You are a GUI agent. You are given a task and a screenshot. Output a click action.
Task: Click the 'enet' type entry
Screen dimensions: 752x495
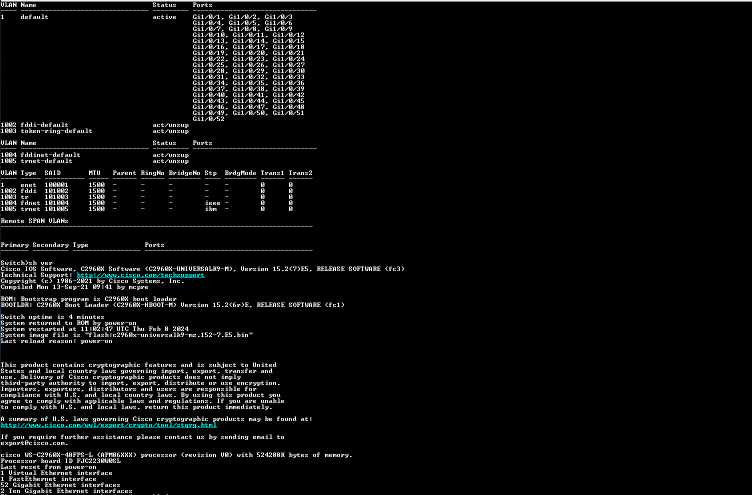[28, 185]
